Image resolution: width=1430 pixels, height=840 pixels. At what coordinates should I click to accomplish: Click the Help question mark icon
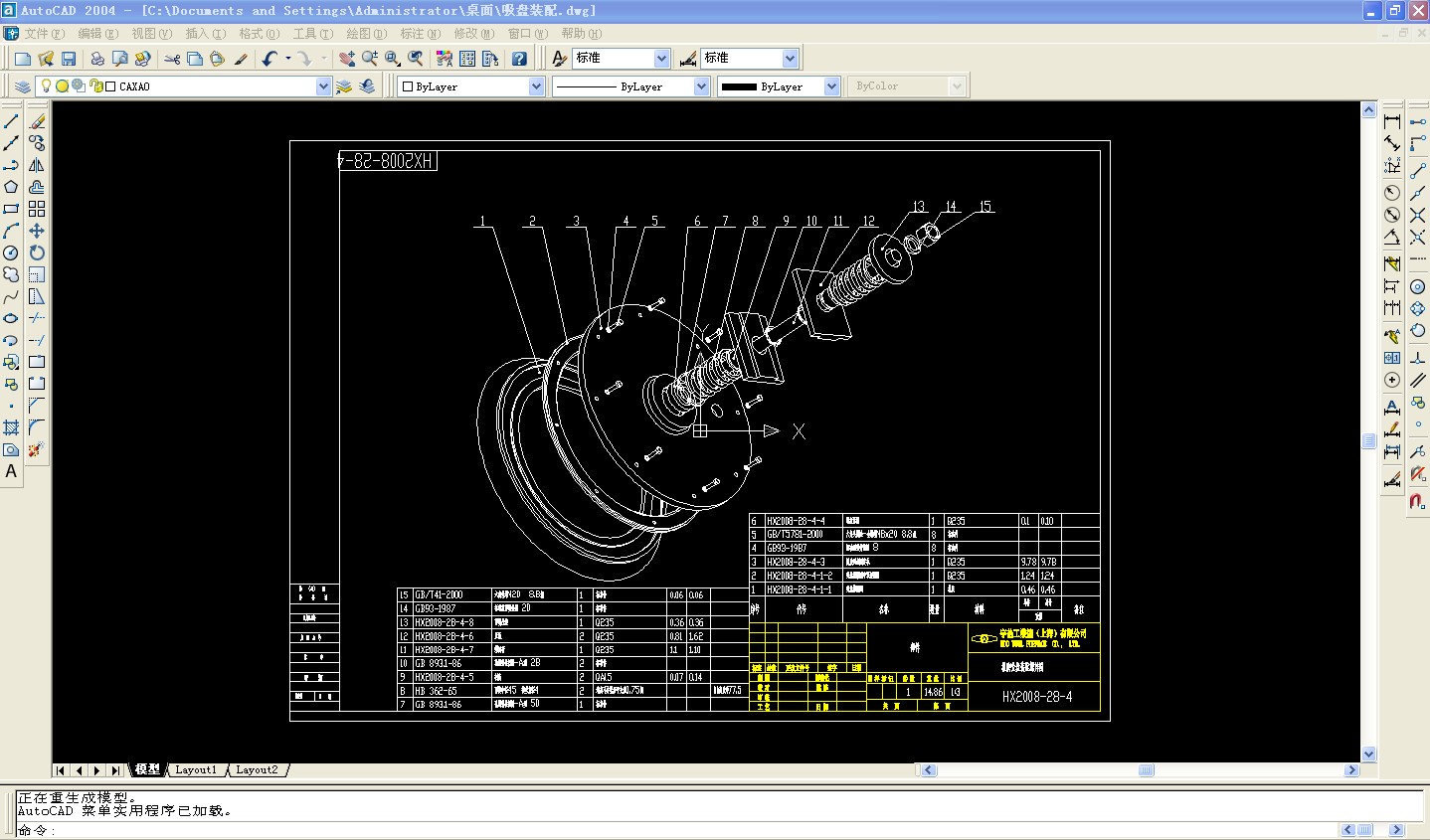tap(519, 59)
